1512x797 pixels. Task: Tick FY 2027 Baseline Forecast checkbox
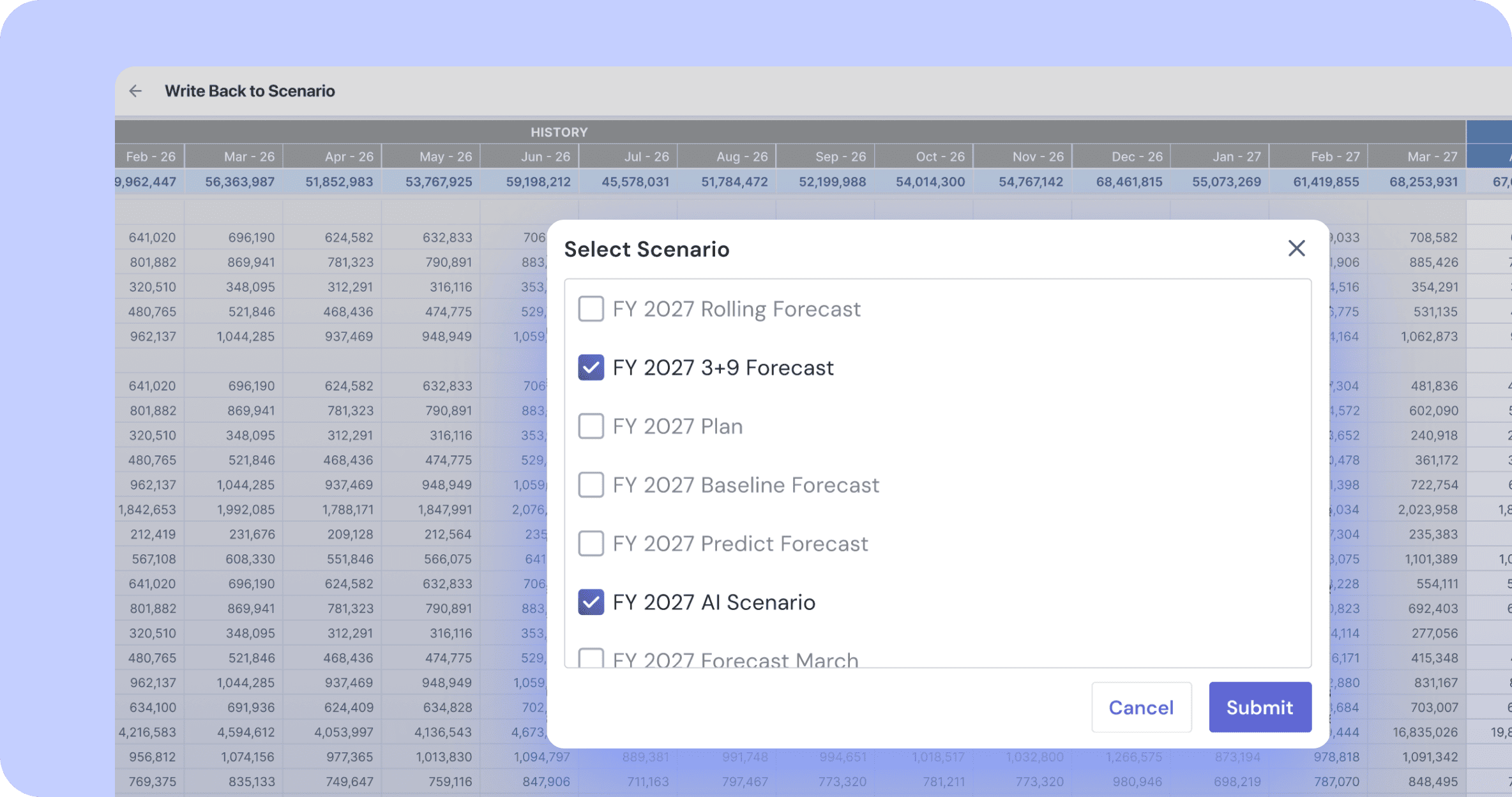591,485
